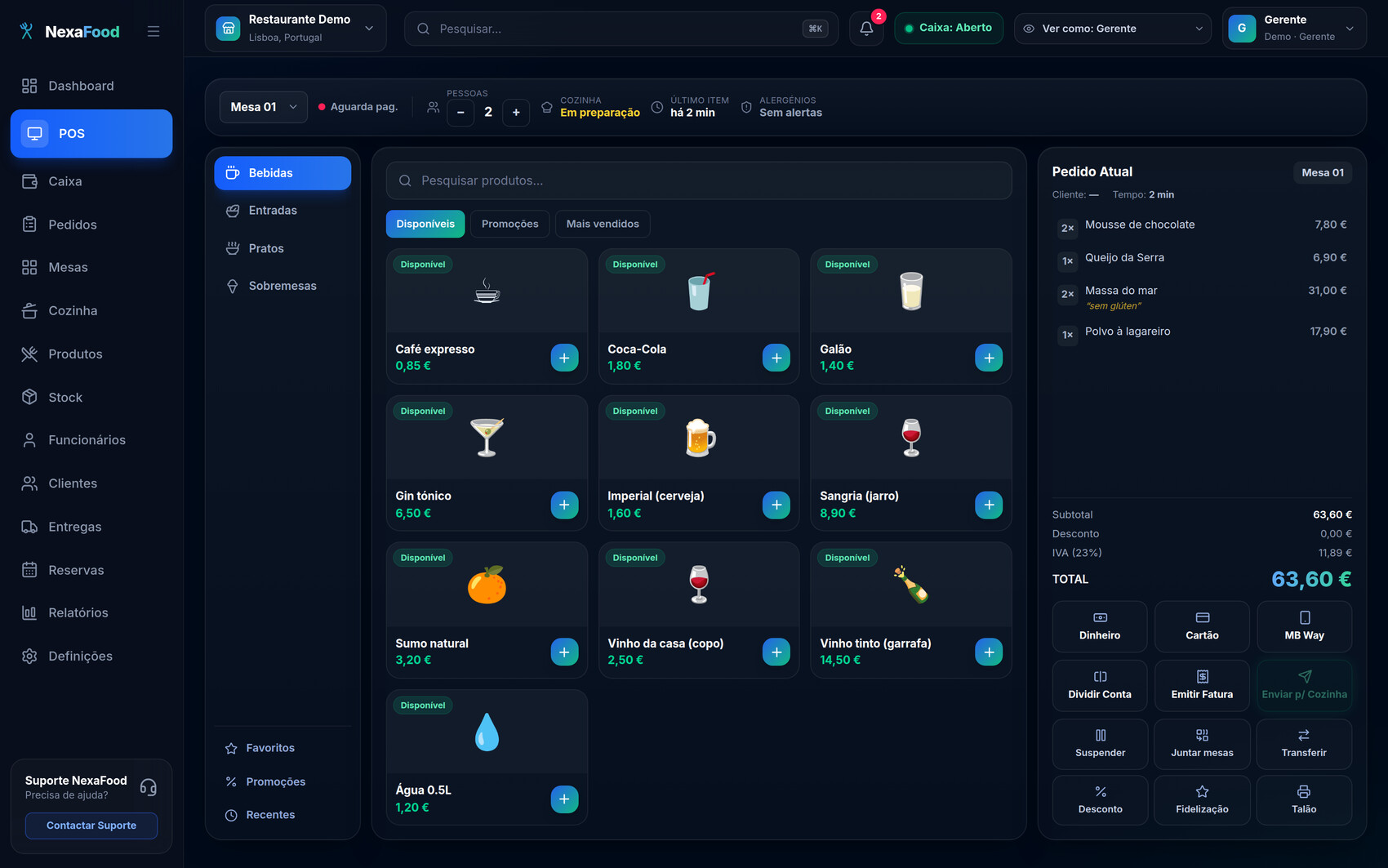The width and height of the screenshot is (1388, 868).
Task: Open Restaurante Demo location selector
Action: 296,29
